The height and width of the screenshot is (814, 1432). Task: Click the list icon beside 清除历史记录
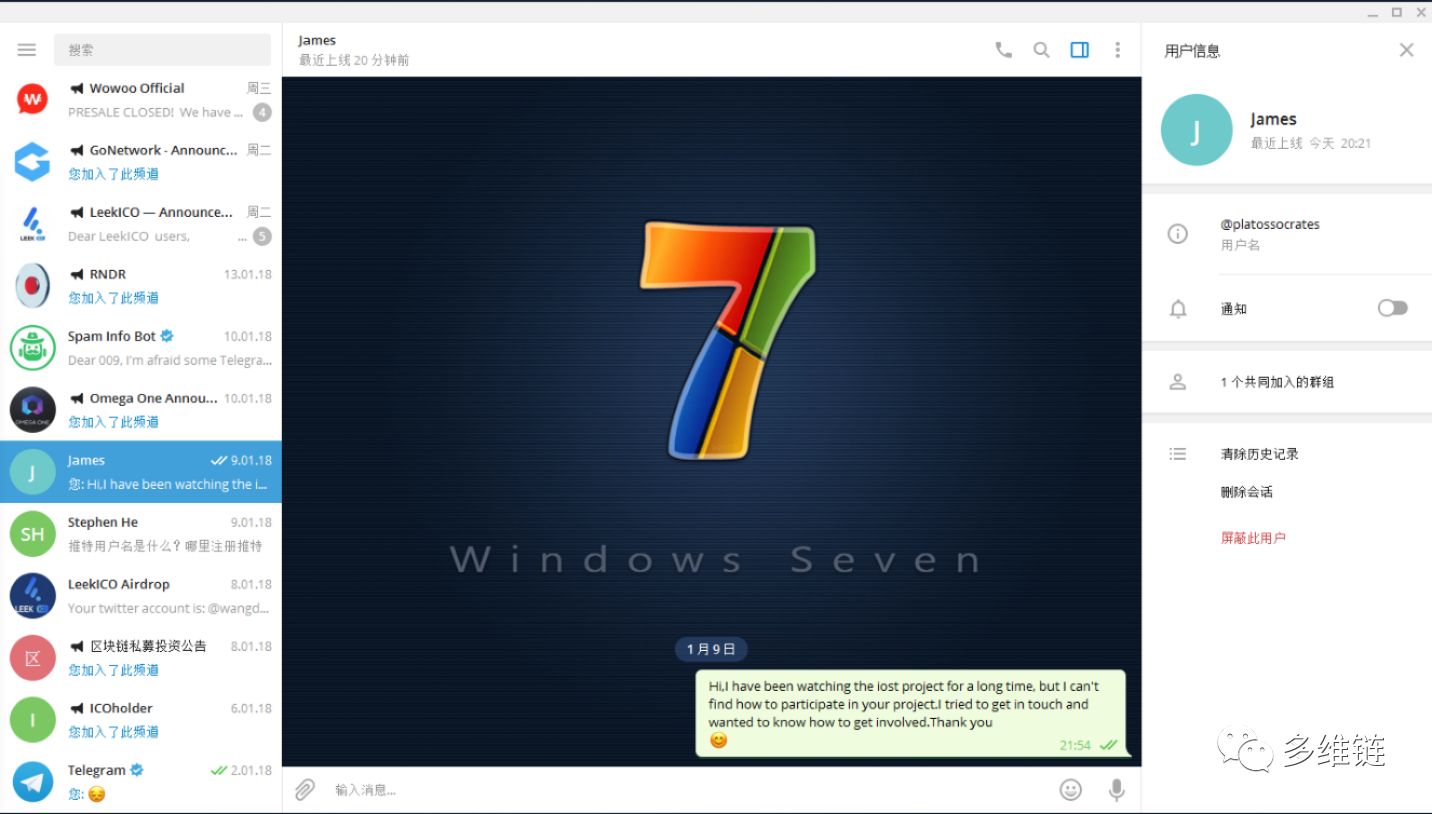coord(1178,454)
